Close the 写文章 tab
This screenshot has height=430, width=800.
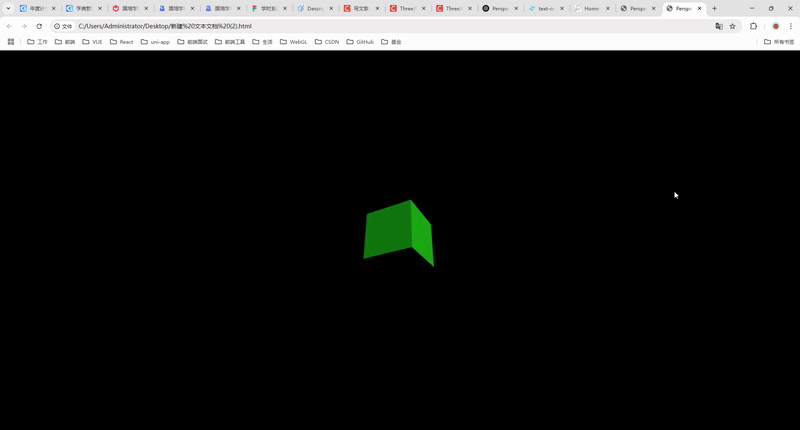click(378, 8)
